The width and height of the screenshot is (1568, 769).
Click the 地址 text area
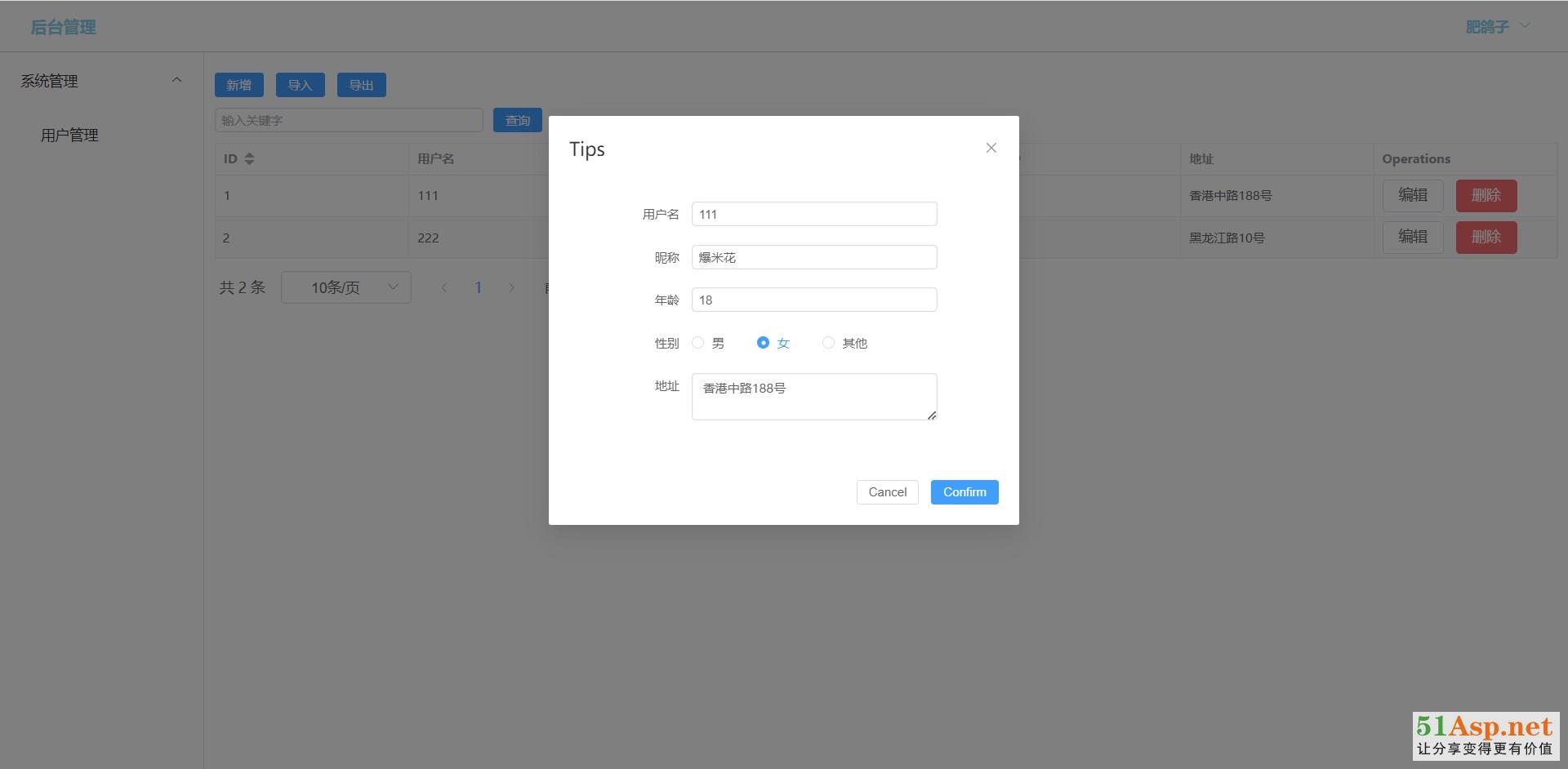[814, 397]
